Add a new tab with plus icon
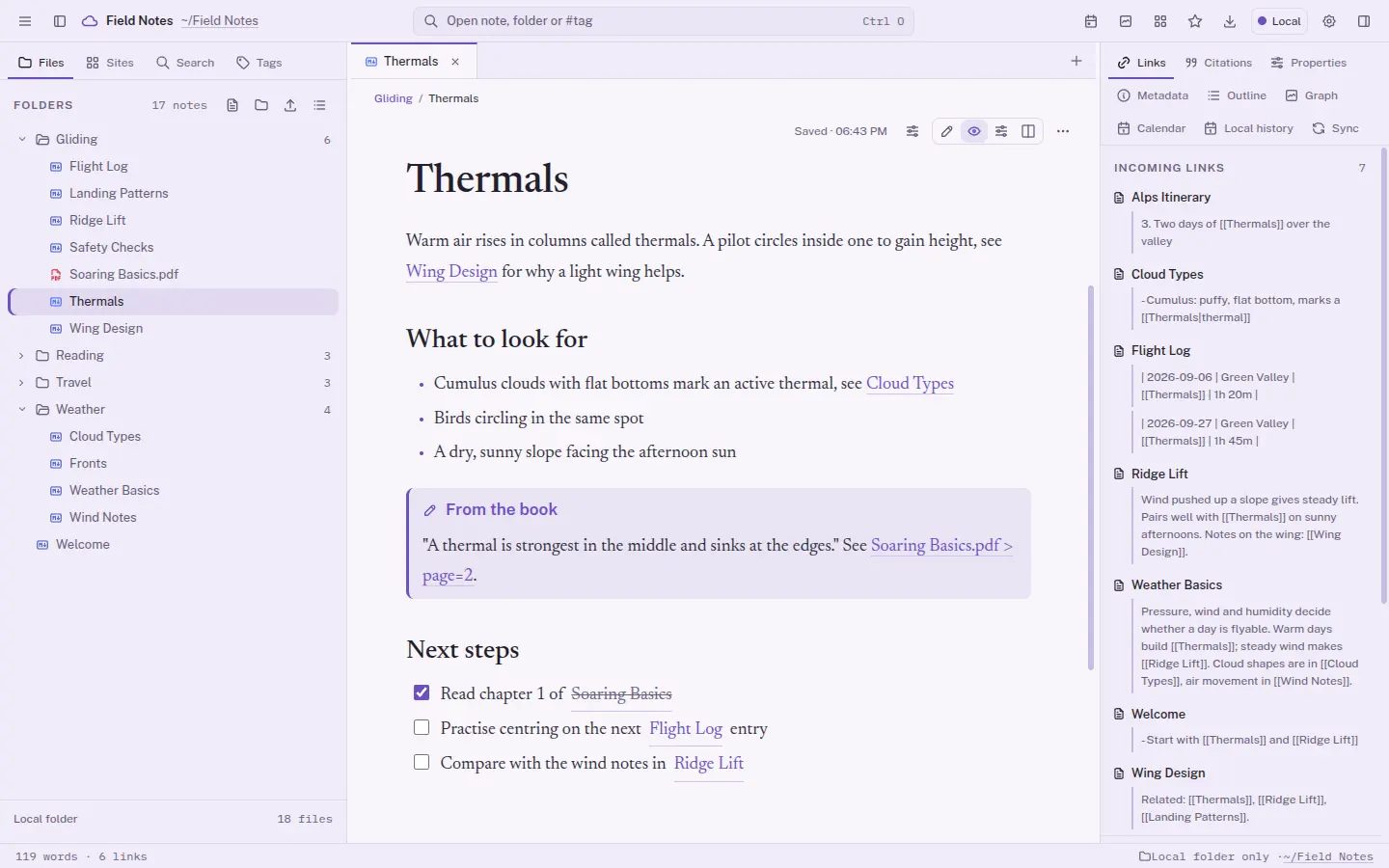Image resolution: width=1389 pixels, height=868 pixels. (1076, 61)
